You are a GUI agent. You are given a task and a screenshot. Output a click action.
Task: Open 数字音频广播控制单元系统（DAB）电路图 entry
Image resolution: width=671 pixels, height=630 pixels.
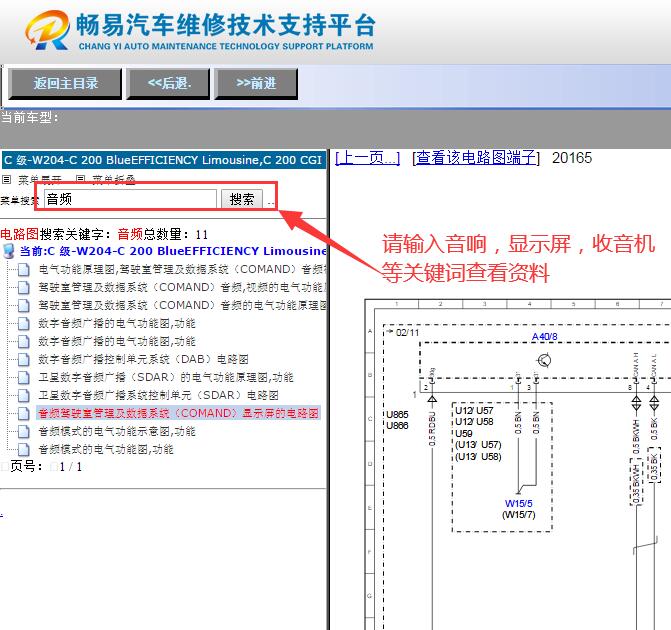tap(143, 360)
